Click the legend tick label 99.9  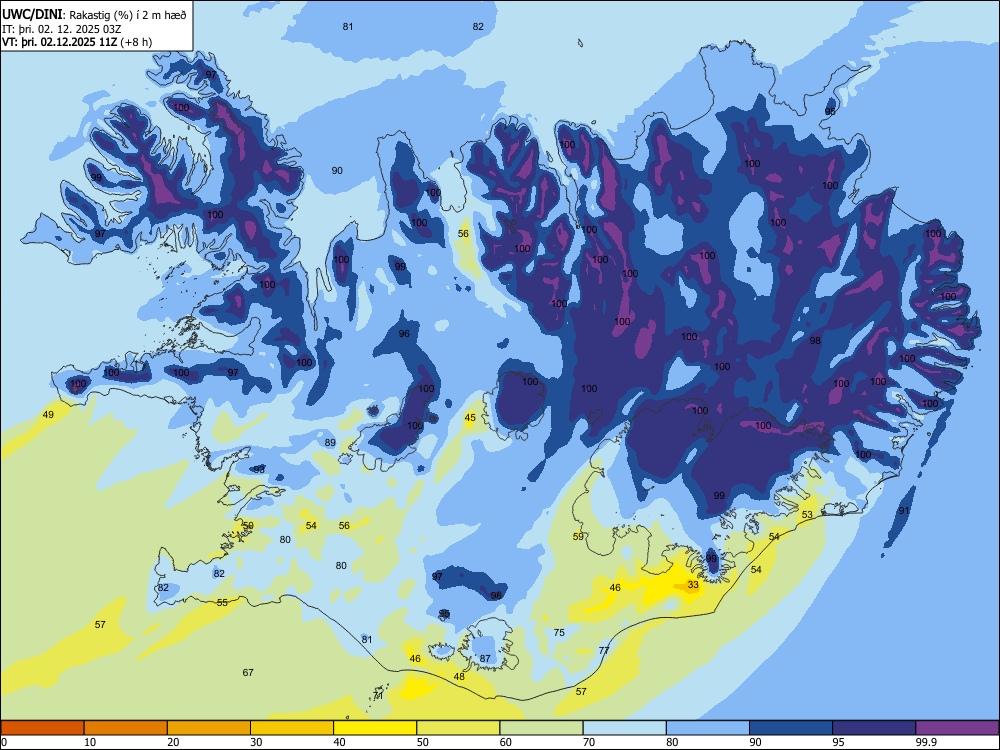926,742
